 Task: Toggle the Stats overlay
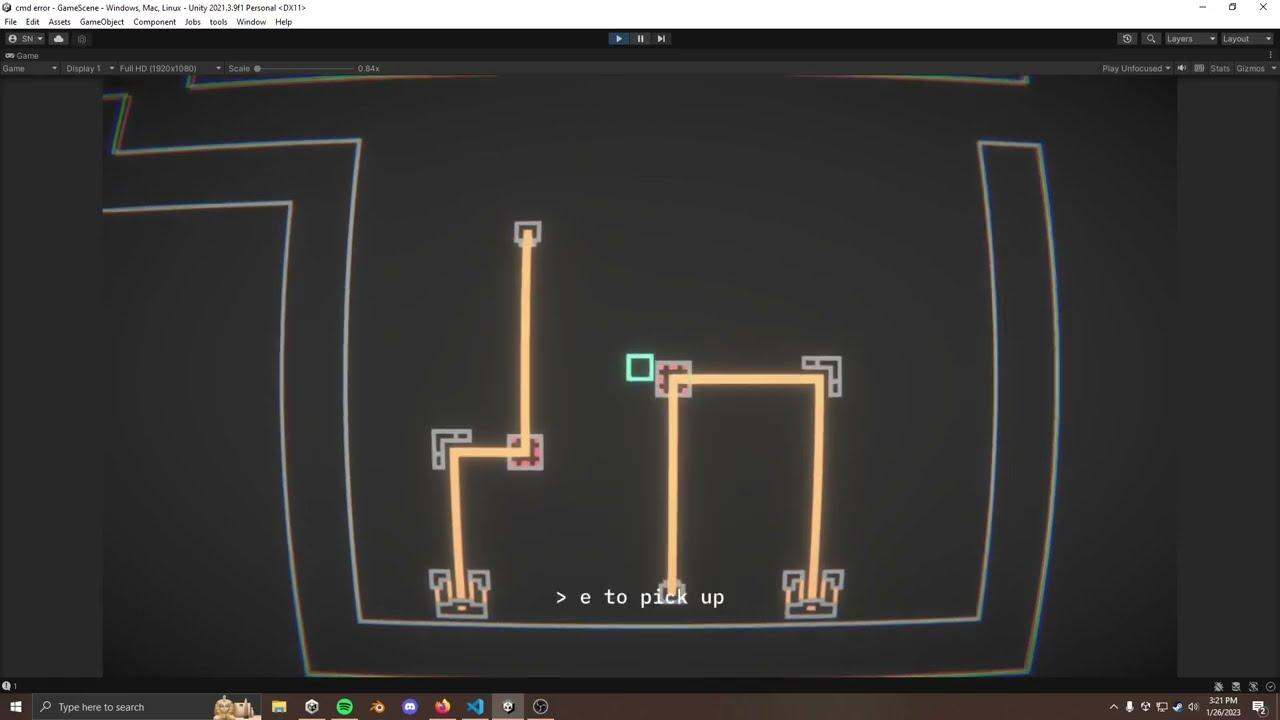point(1219,68)
